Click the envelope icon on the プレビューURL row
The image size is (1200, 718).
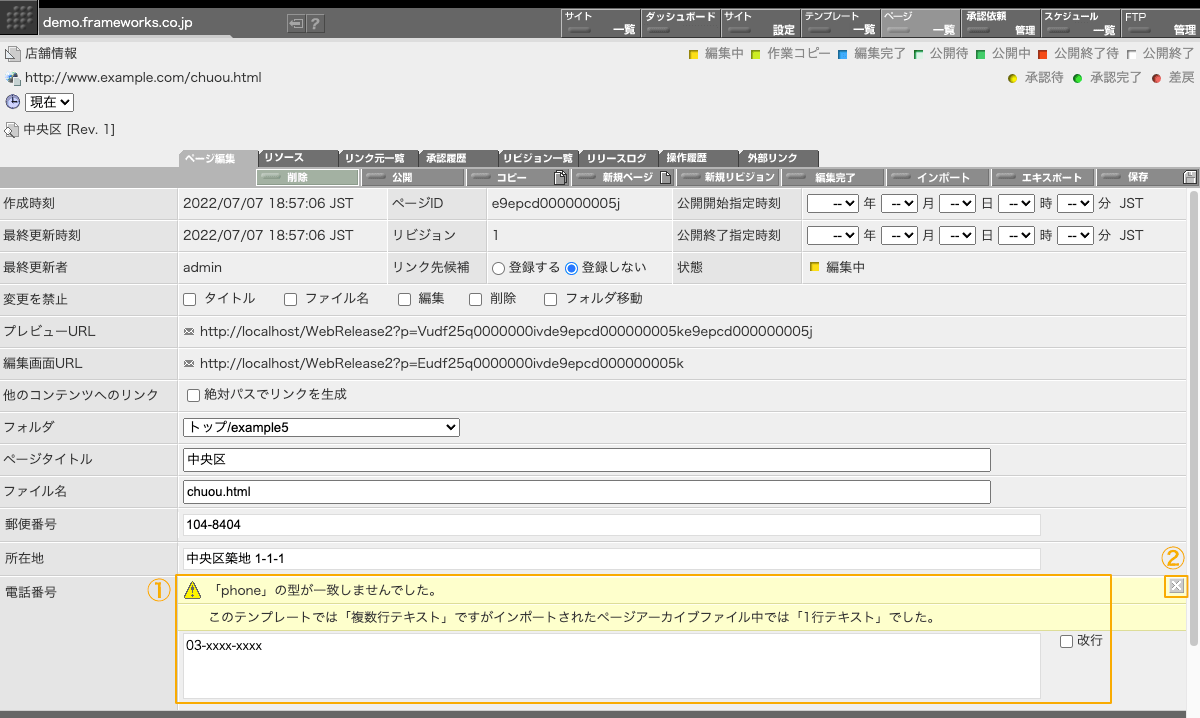[x=190, y=331]
